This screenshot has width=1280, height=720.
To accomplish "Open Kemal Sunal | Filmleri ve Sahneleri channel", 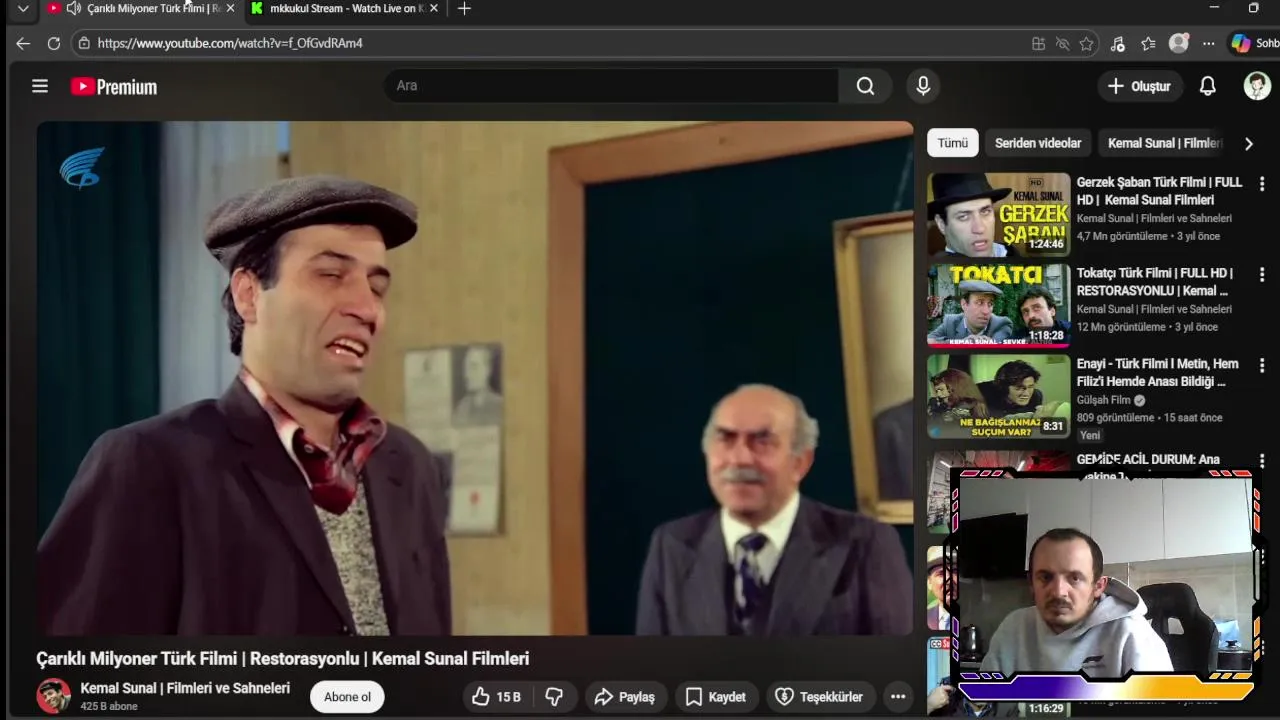I will click(185, 688).
